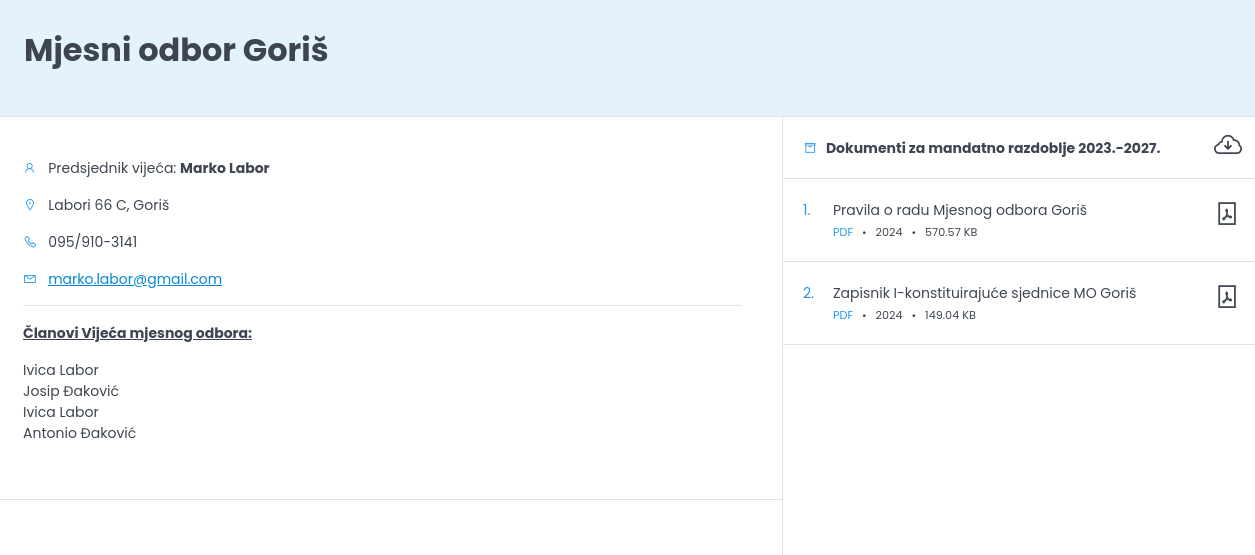This screenshot has height=555, width=1255.
Task: Select council member Antonio Đaković
Action: [79, 433]
